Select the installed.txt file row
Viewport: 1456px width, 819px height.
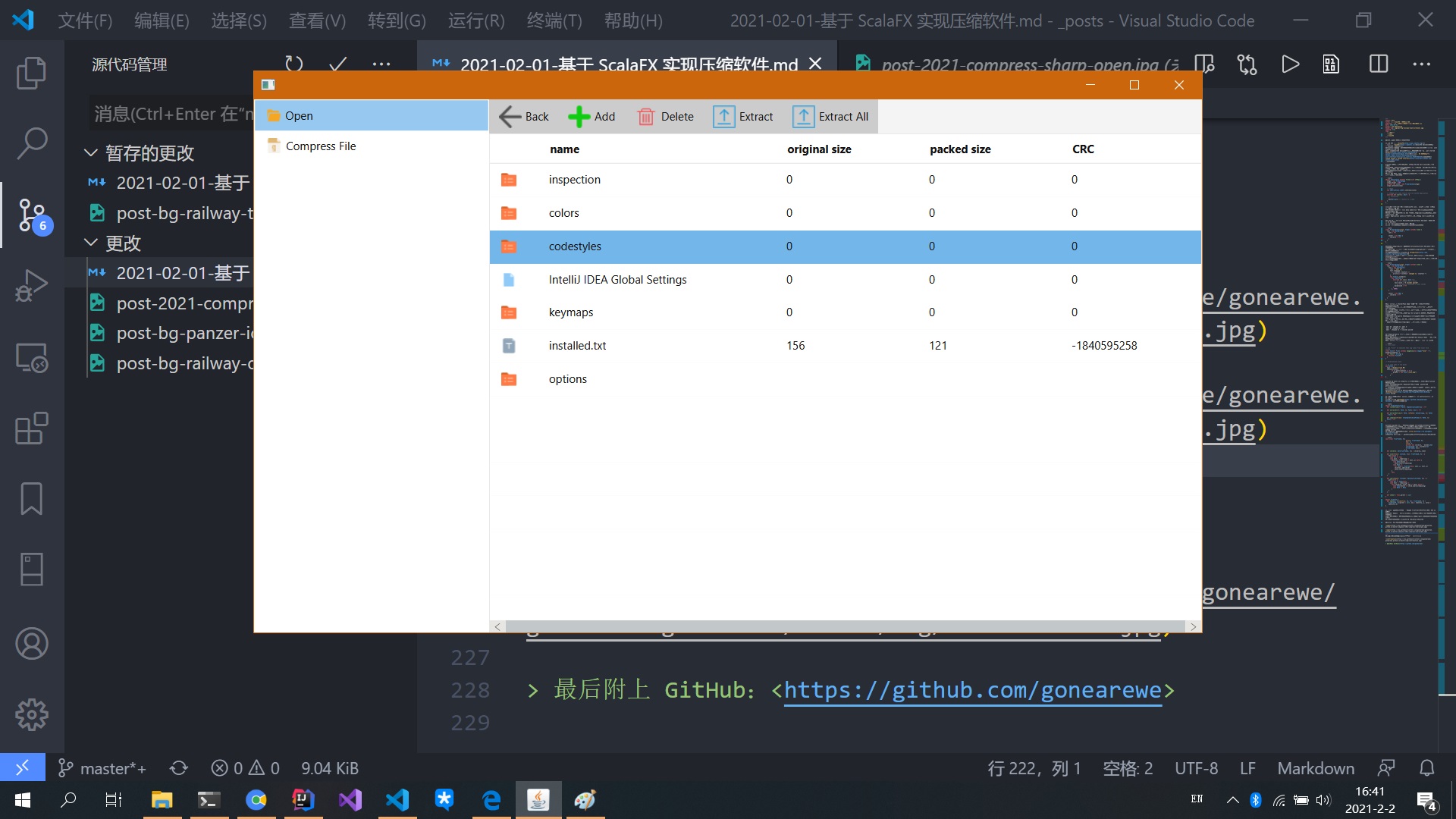click(x=577, y=346)
